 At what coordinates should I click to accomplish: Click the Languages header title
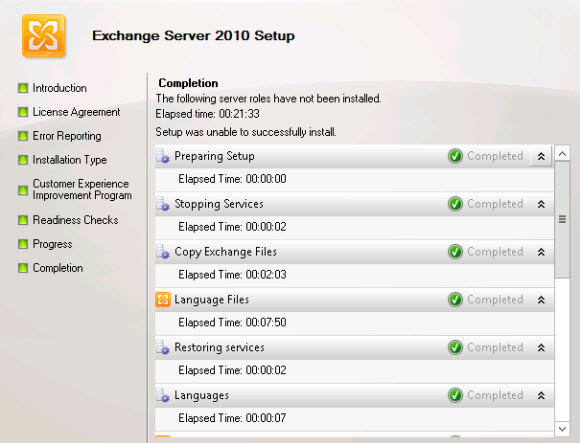(x=201, y=395)
